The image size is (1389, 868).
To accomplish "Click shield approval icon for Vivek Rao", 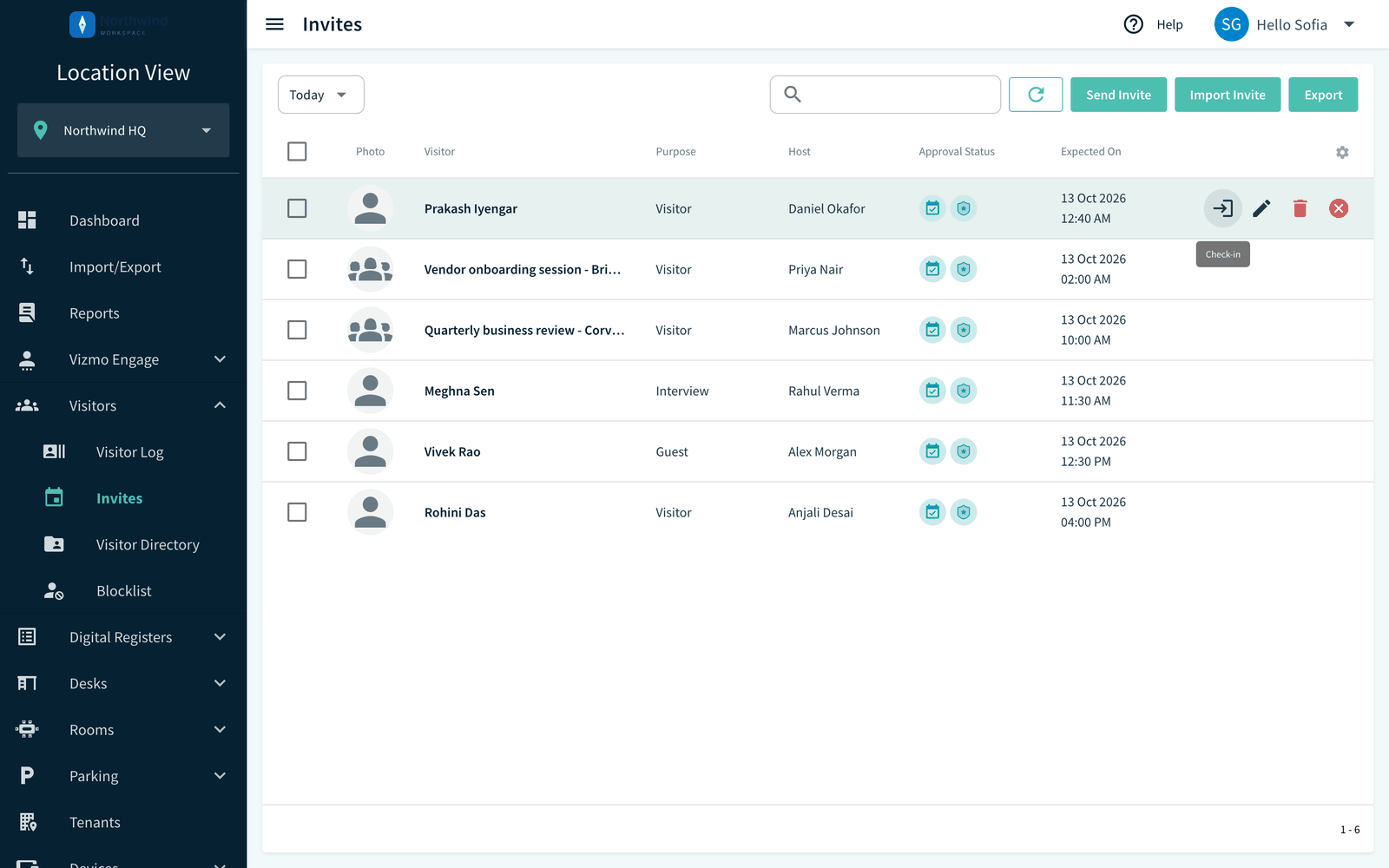I will tap(964, 451).
